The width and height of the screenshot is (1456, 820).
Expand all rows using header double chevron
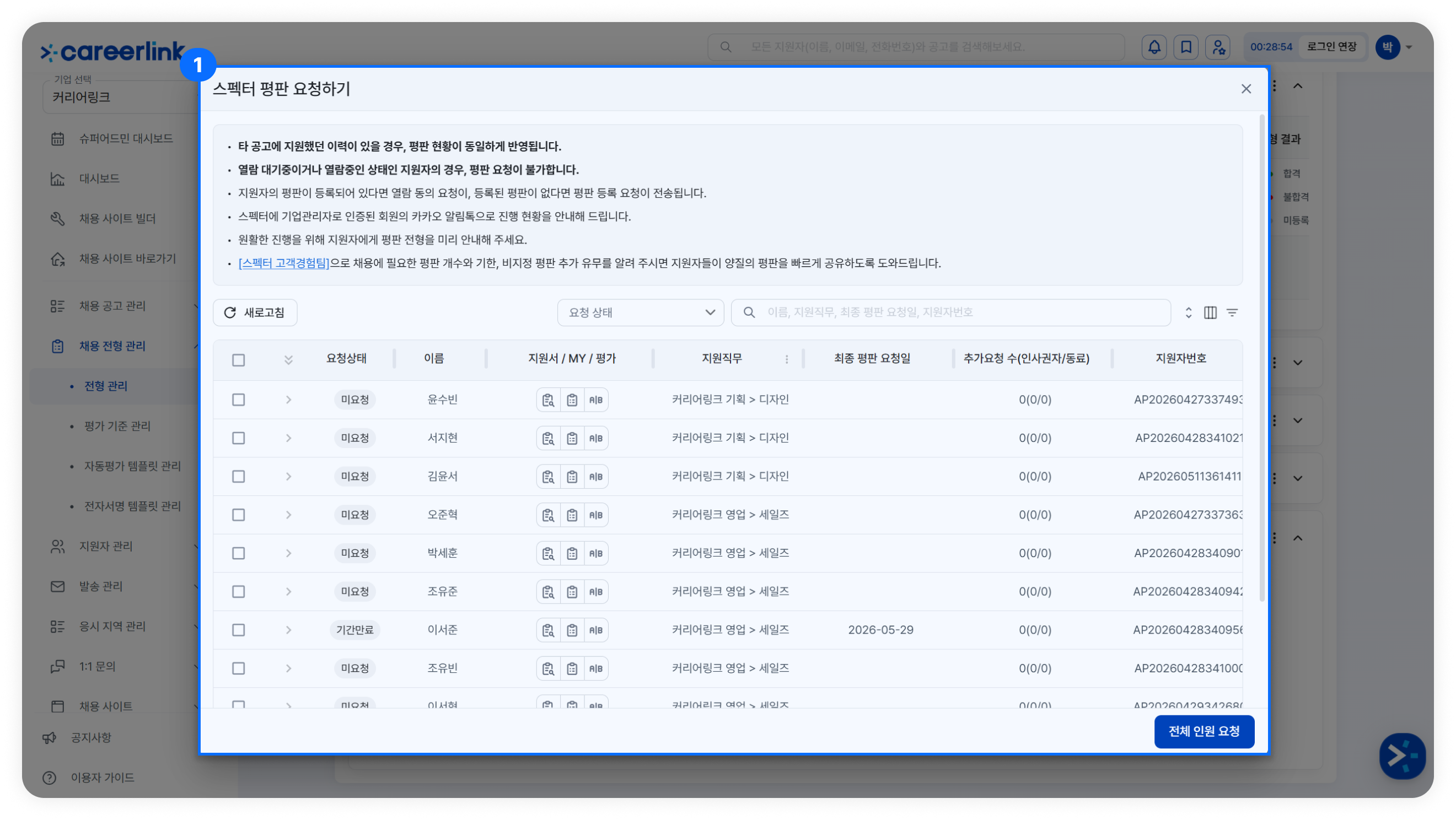288,360
